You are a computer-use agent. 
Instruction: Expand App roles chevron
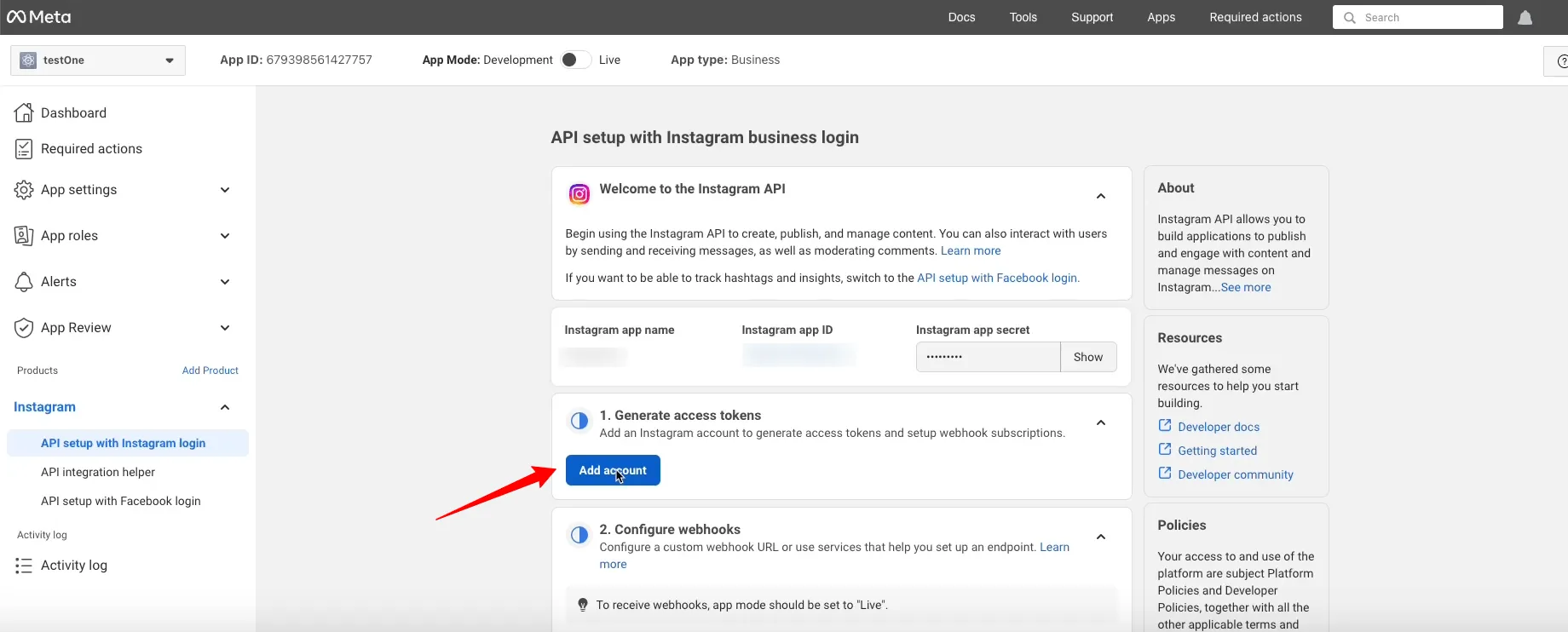(225, 236)
